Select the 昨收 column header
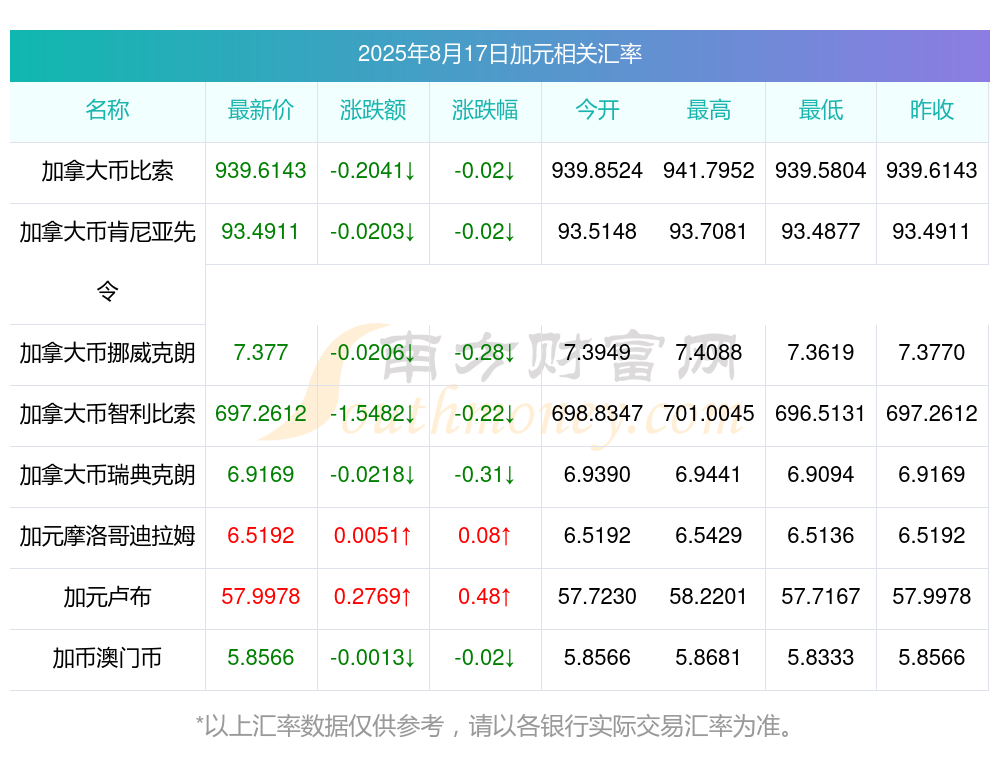 (x=932, y=110)
